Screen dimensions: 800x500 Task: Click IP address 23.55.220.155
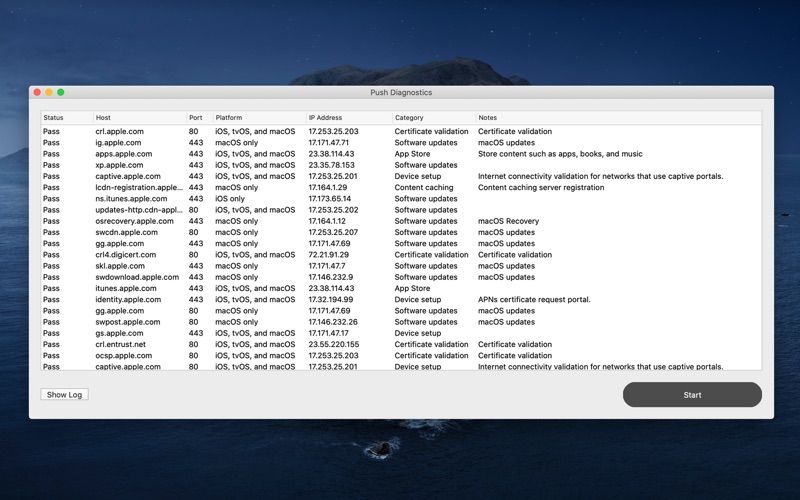click(334, 344)
